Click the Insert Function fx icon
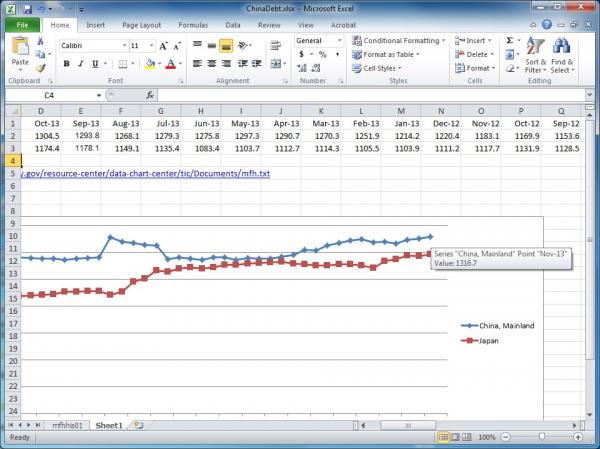The width and height of the screenshot is (600, 449). point(149,95)
